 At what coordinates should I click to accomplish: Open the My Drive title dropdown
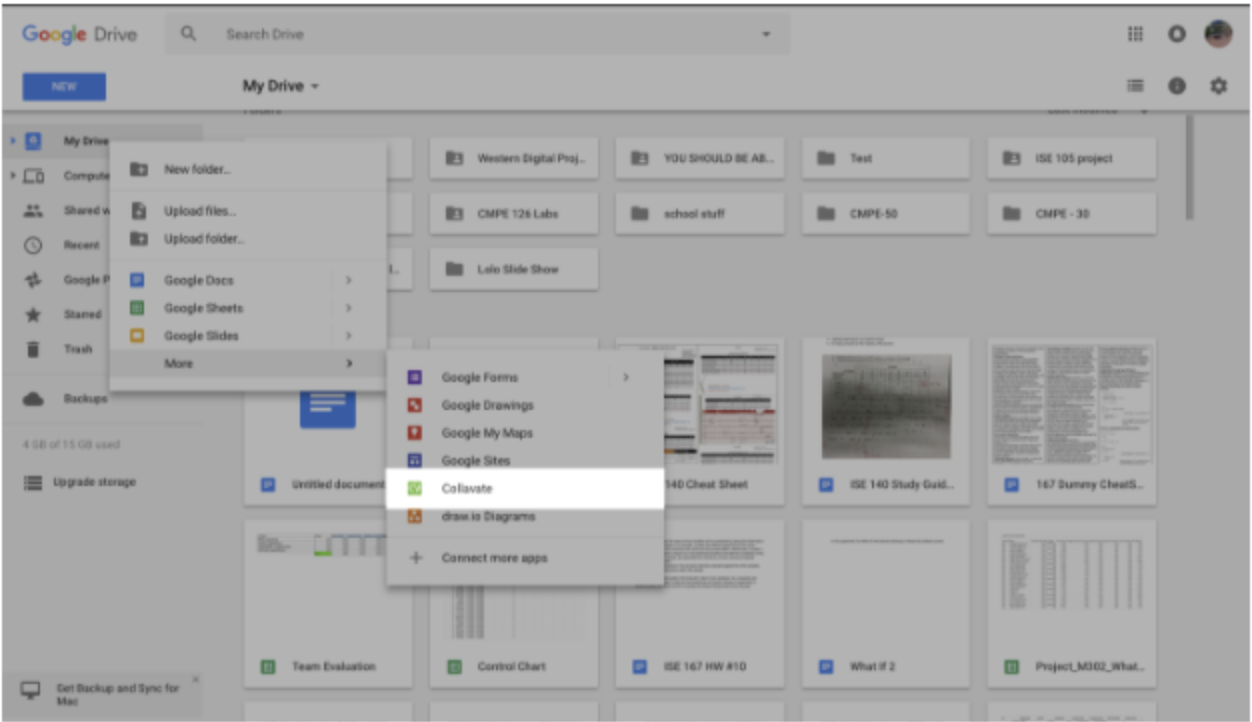(281, 86)
